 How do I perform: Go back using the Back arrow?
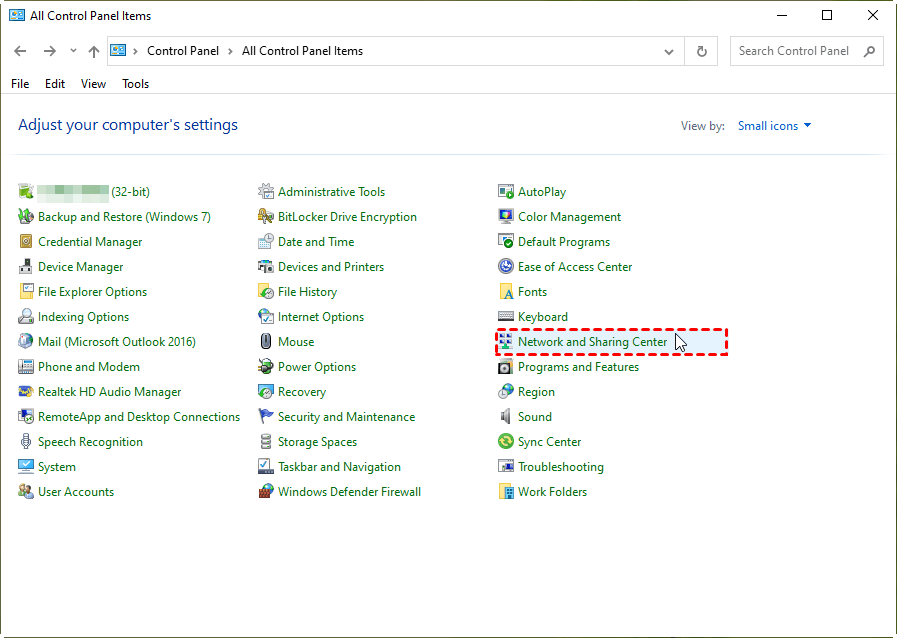[x=20, y=51]
